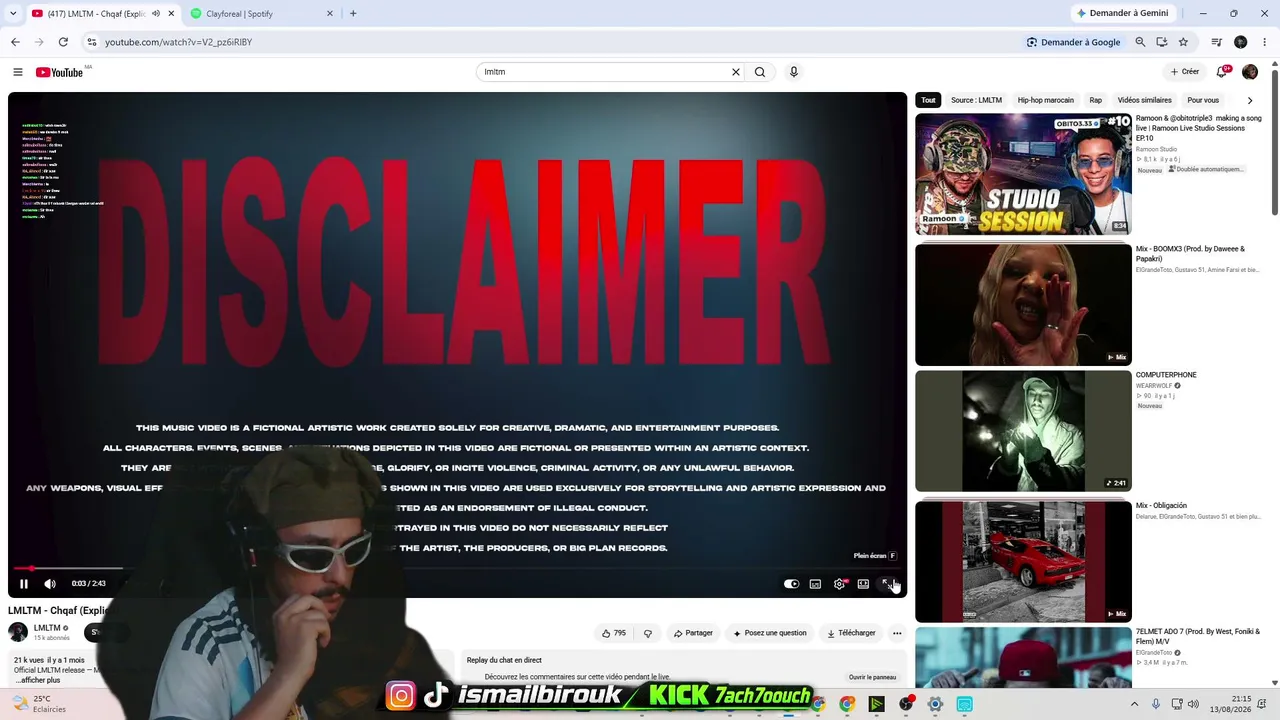This screenshot has height=720, width=1280.
Task: Open the Mix - BOOMX3 thumbnail
Action: click(x=1023, y=305)
